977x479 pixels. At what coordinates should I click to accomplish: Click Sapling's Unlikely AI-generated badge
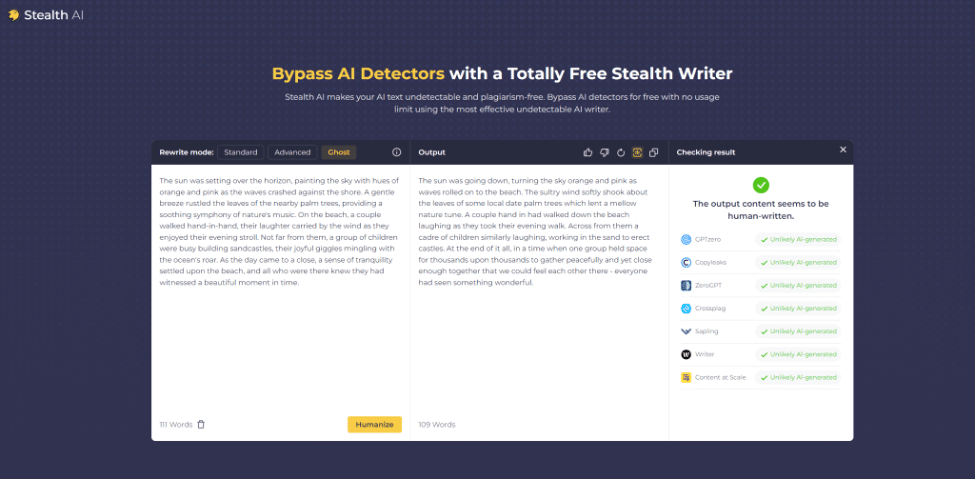coord(798,331)
